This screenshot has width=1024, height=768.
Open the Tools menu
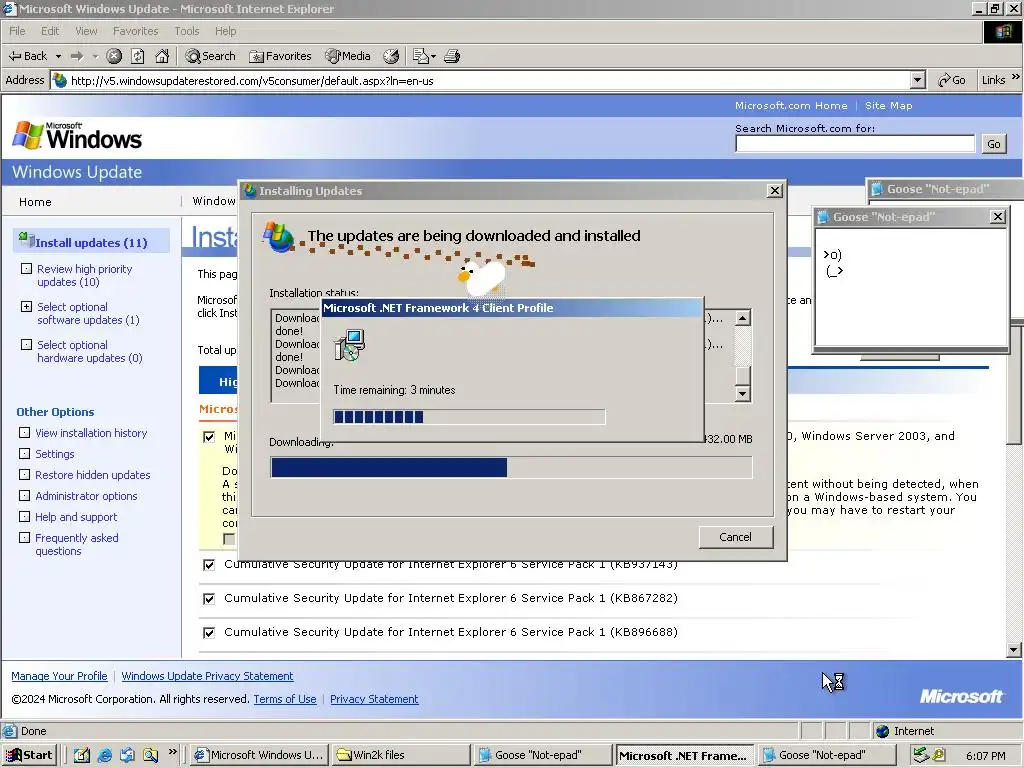click(x=186, y=31)
